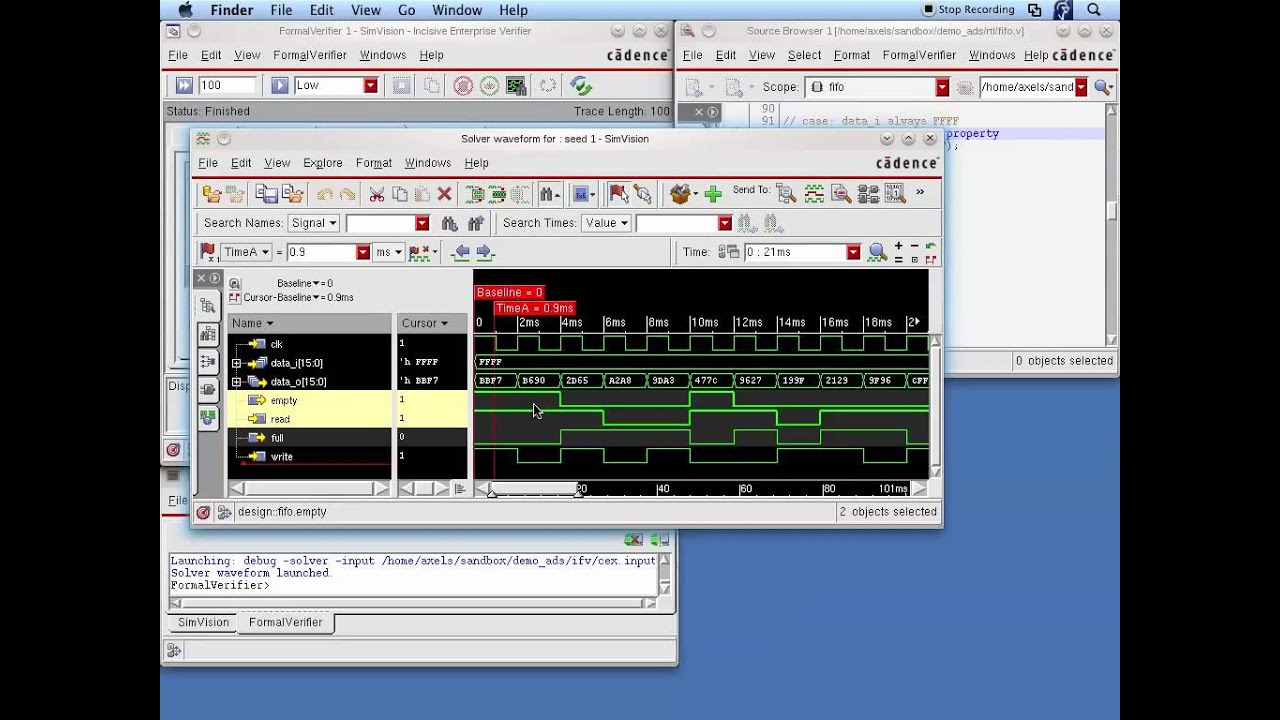The height and width of the screenshot is (720, 1280).
Task: Click the Copy icon next to scissors
Action: click(x=400, y=194)
